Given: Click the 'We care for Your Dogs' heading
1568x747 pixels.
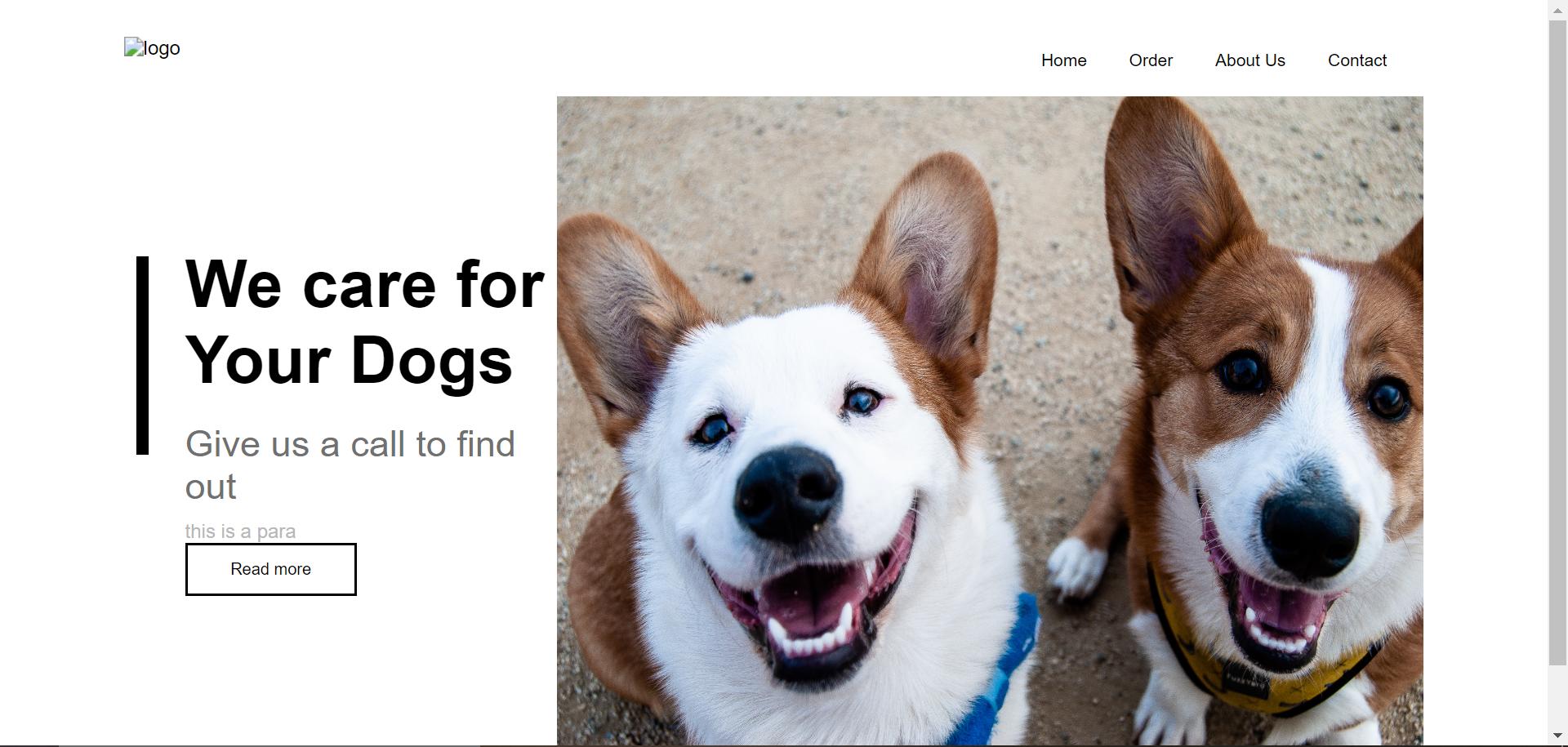Looking at the screenshot, I should tap(364, 322).
